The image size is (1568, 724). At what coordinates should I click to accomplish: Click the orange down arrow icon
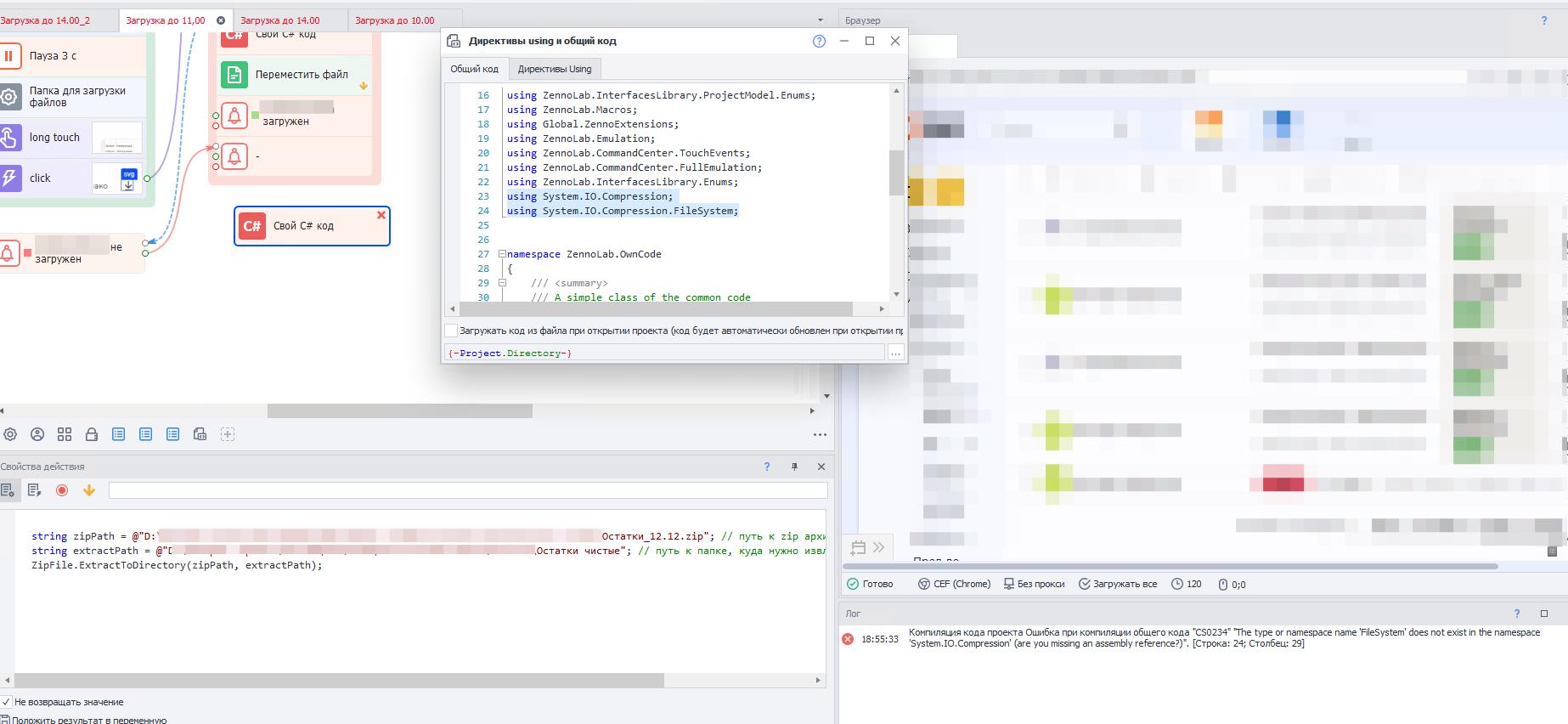(x=89, y=490)
